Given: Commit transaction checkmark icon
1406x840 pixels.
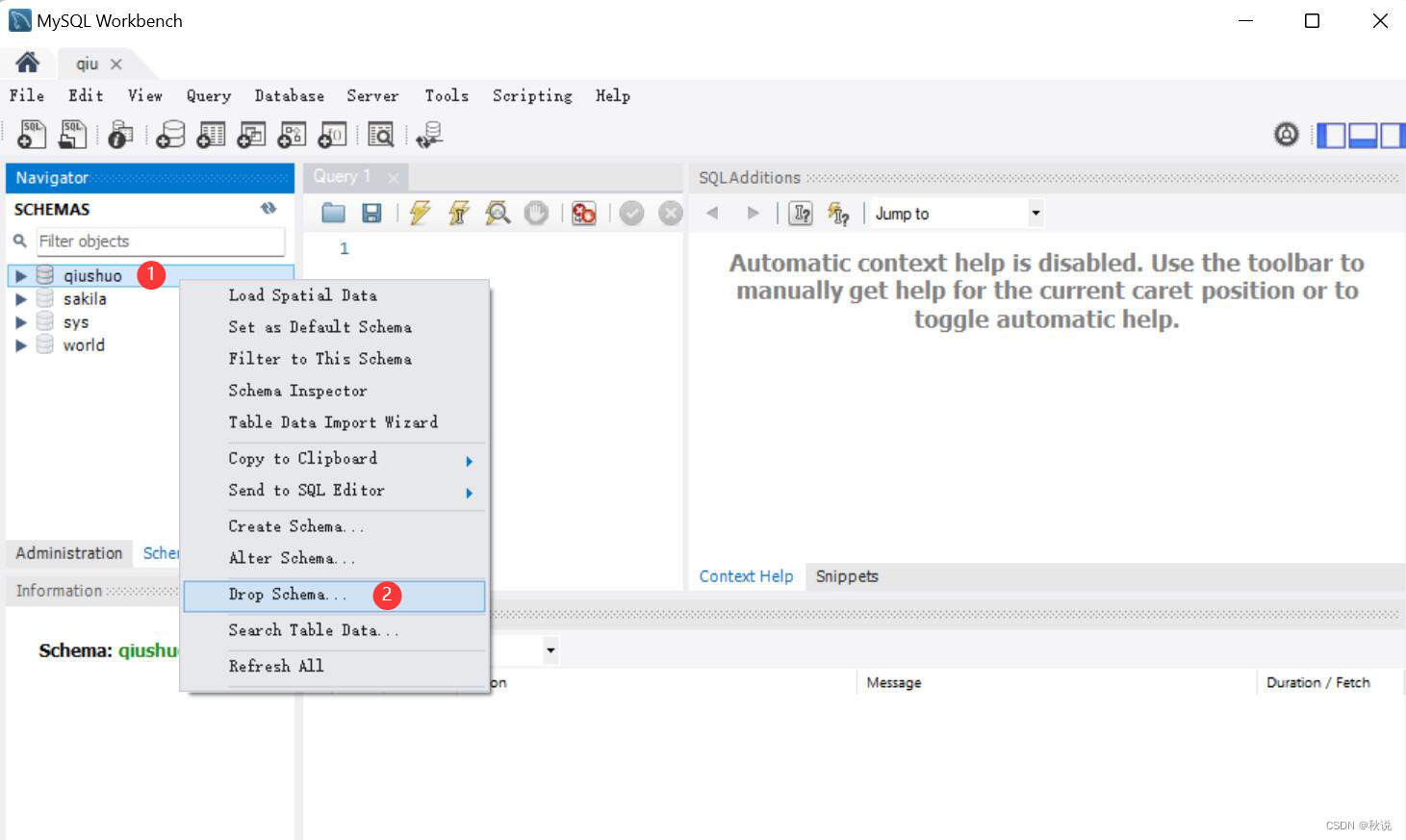Looking at the screenshot, I should tap(631, 213).
